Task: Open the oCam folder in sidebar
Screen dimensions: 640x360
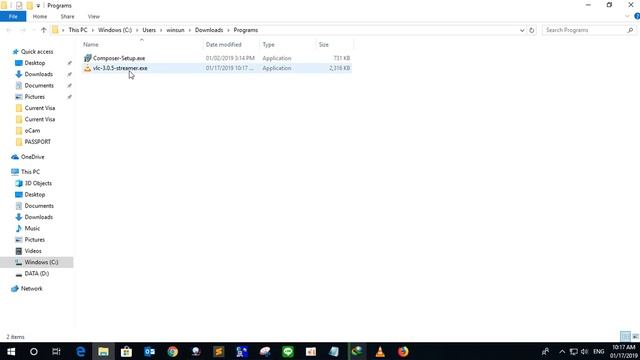Action: click(32, 131)
